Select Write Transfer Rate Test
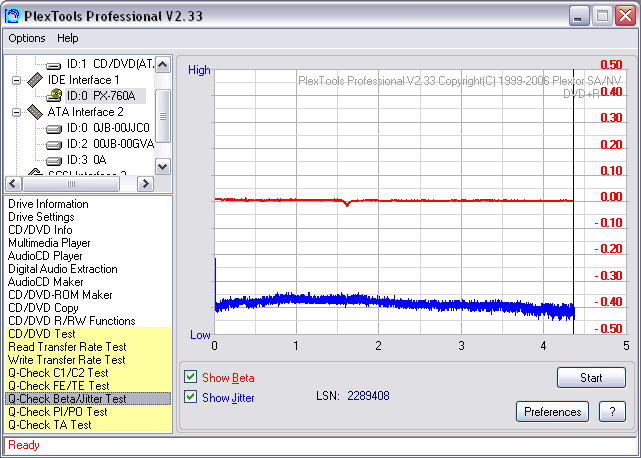 click(88, 360)
